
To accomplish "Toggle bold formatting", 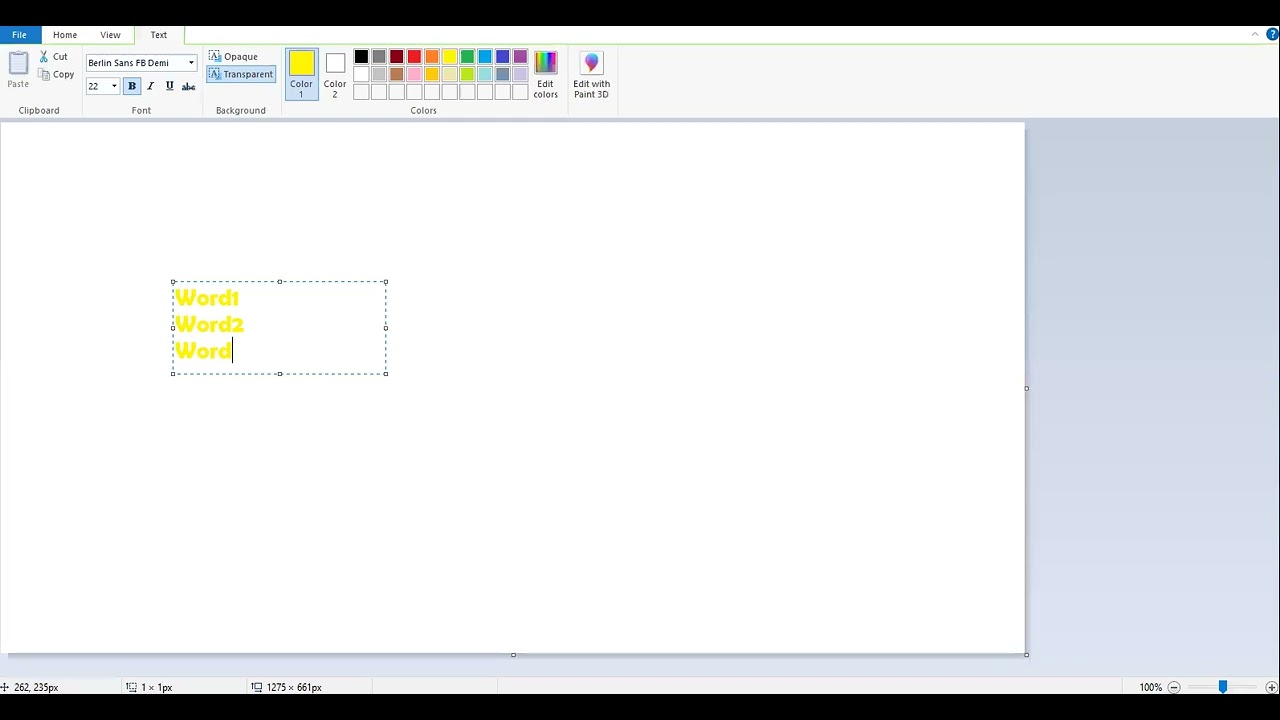I will pyautogui.click(x=132, y=86).
